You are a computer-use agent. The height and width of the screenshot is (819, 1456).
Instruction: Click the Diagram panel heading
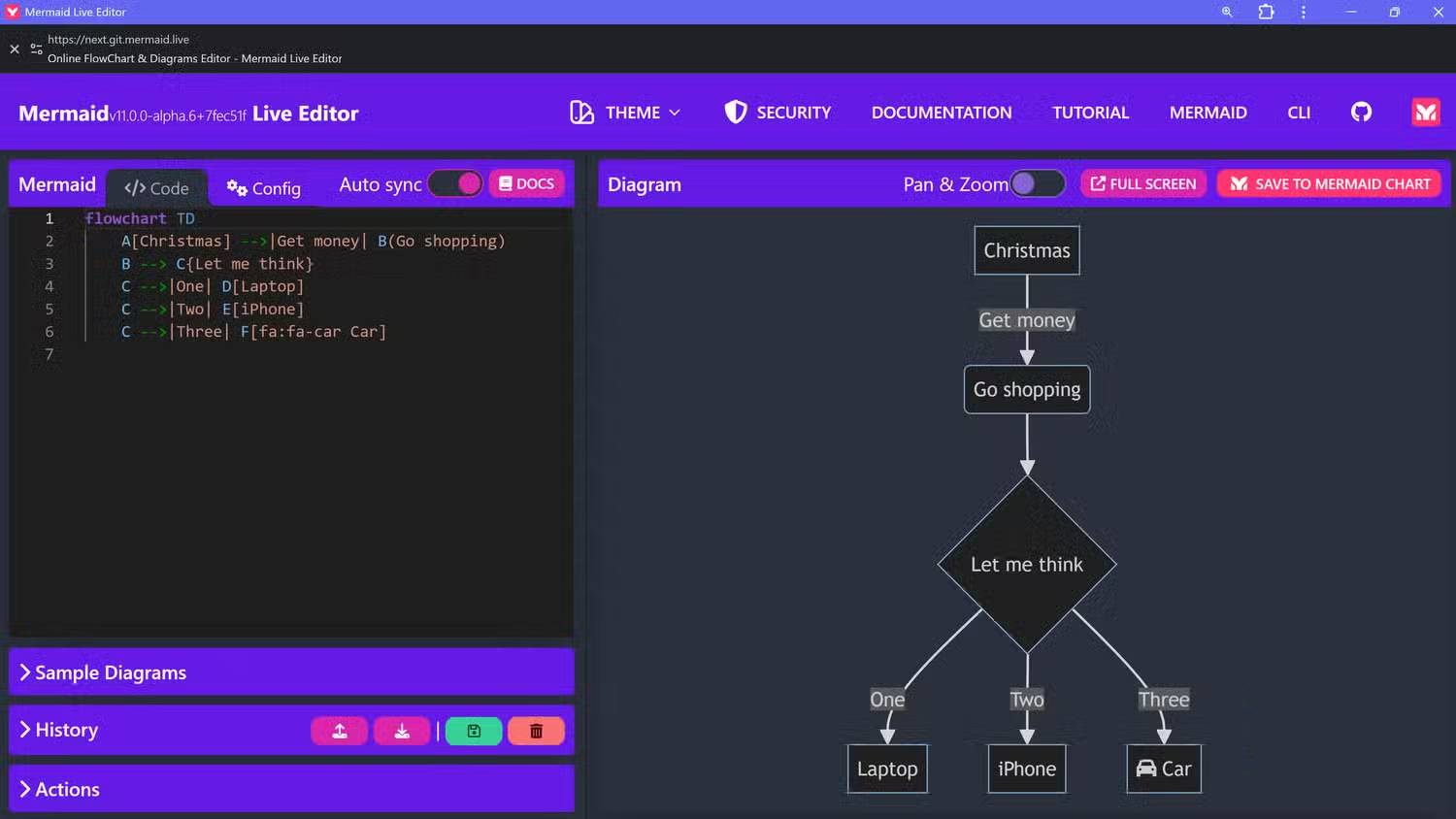(x=645, y=184)
